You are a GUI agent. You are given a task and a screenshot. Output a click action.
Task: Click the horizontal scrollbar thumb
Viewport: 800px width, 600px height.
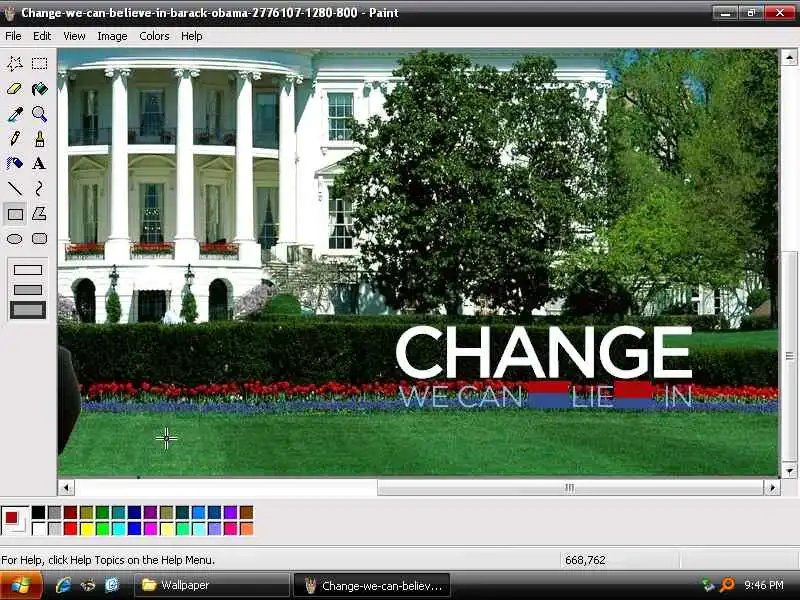coord(570,488)
